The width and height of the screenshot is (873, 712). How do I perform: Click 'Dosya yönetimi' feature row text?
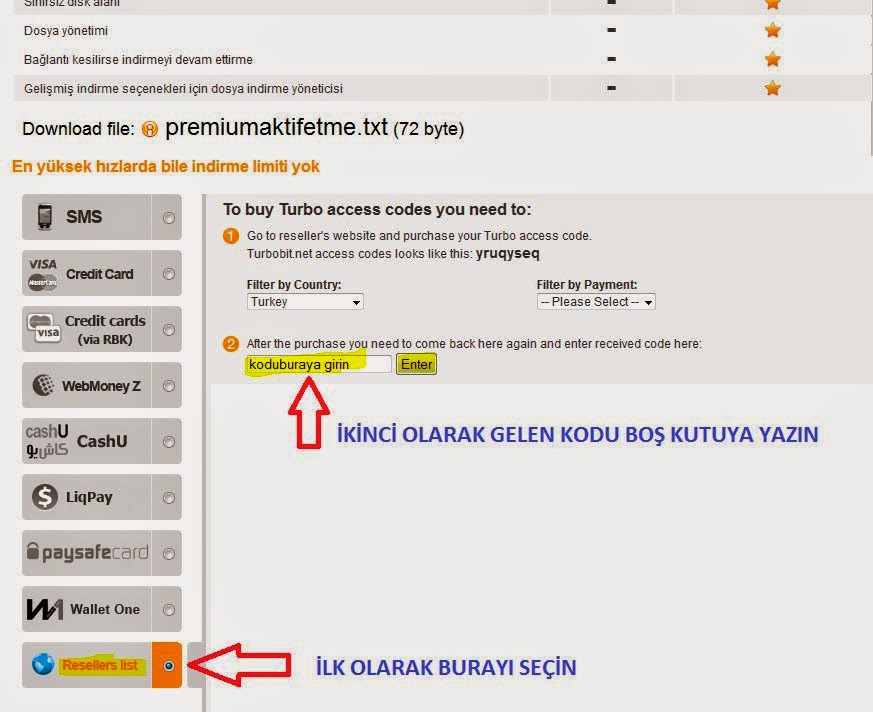click(x=66, y=31)
